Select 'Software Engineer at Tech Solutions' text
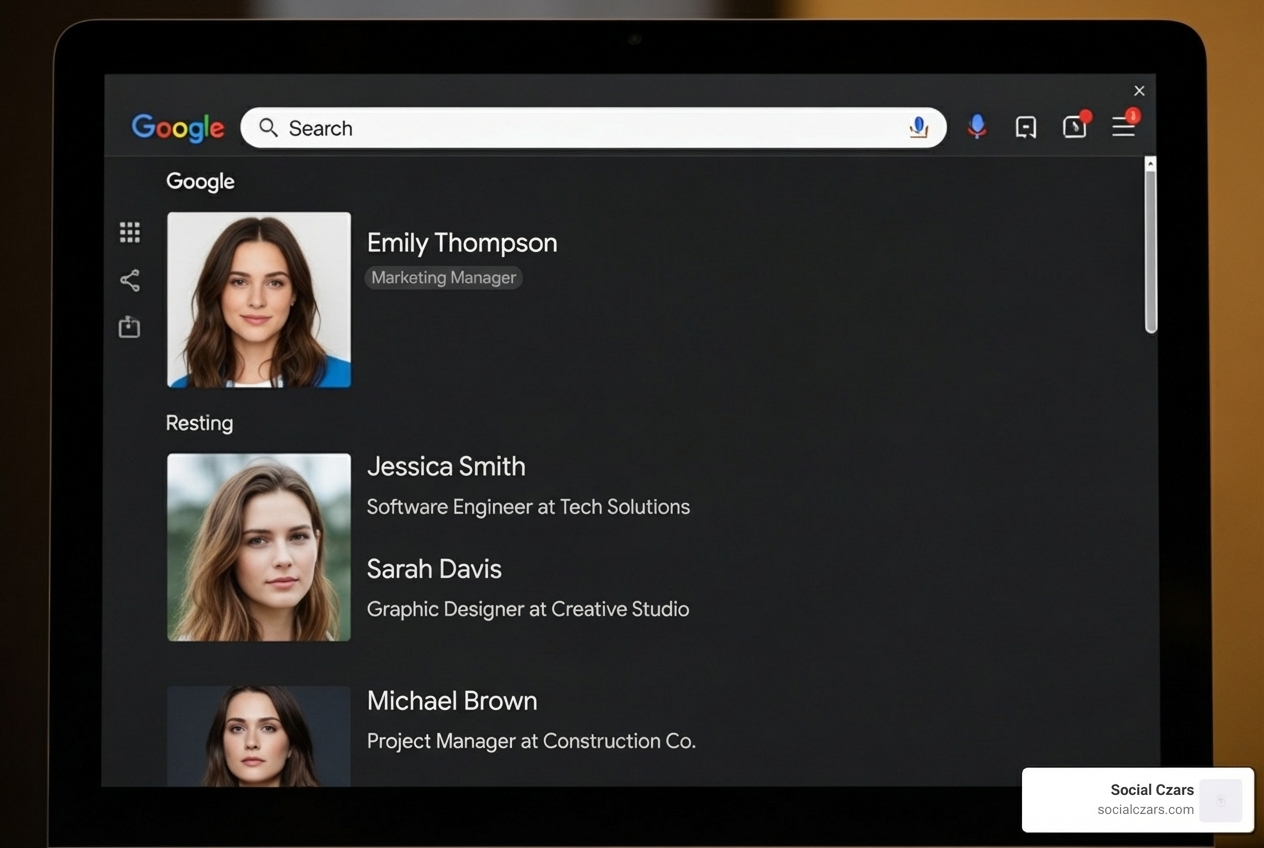The height and width of the screenshot is (848, 1264). (x=528, y=507)
